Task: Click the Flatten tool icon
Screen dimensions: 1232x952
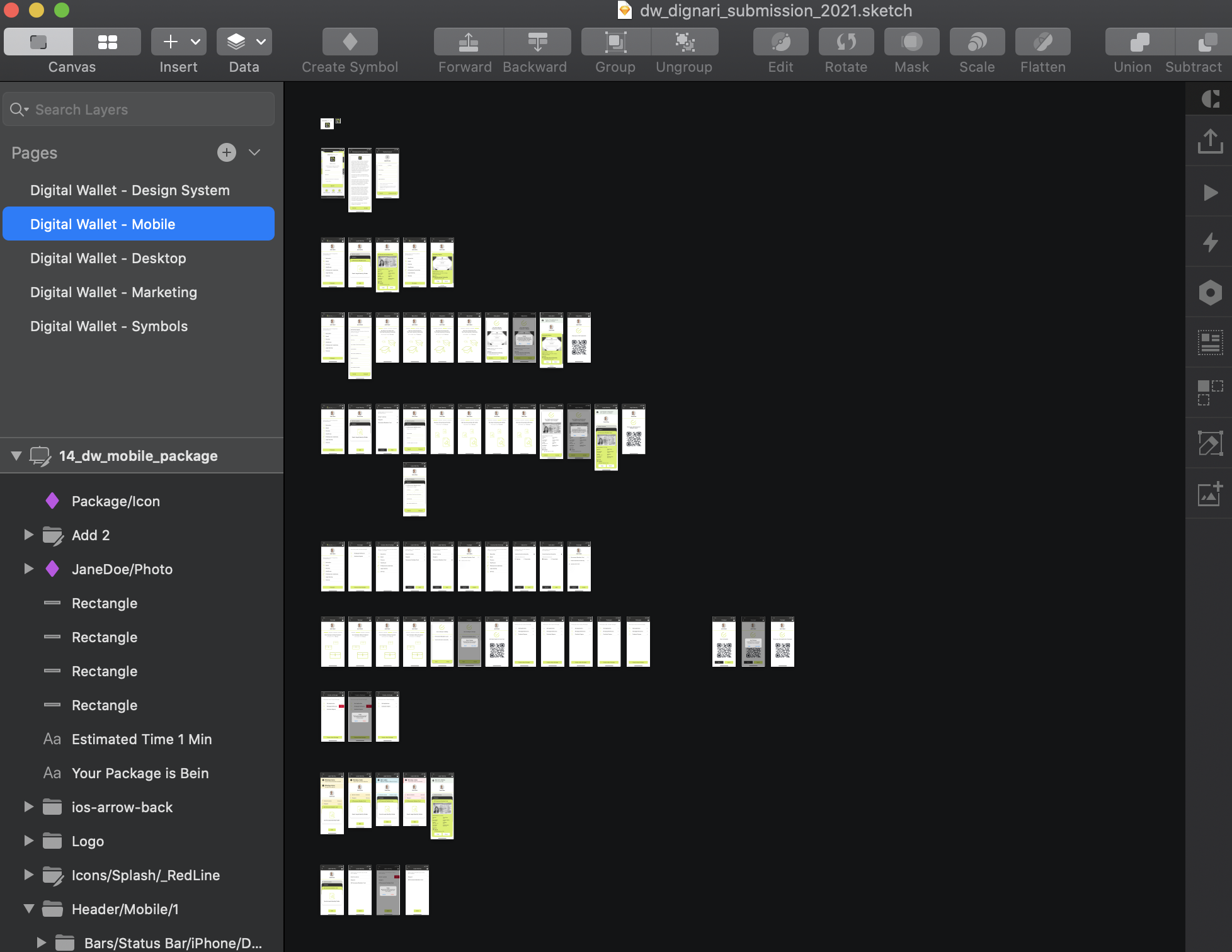Action: click(x=1042, y=42)
